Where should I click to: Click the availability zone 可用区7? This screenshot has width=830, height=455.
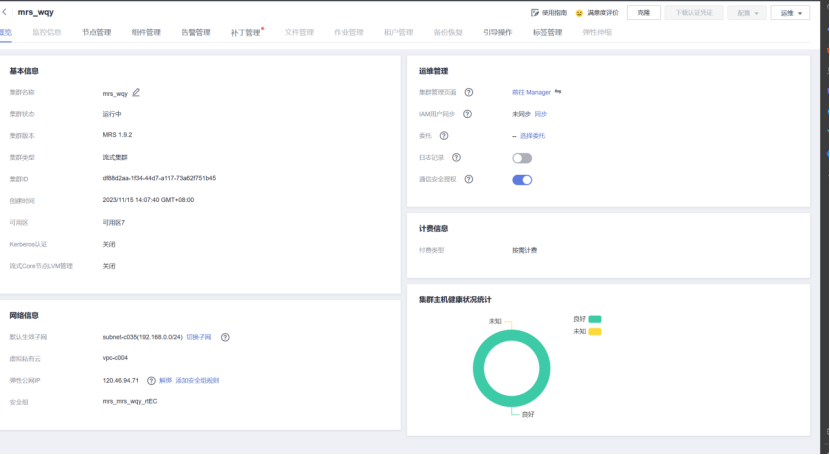pos(114,223)
